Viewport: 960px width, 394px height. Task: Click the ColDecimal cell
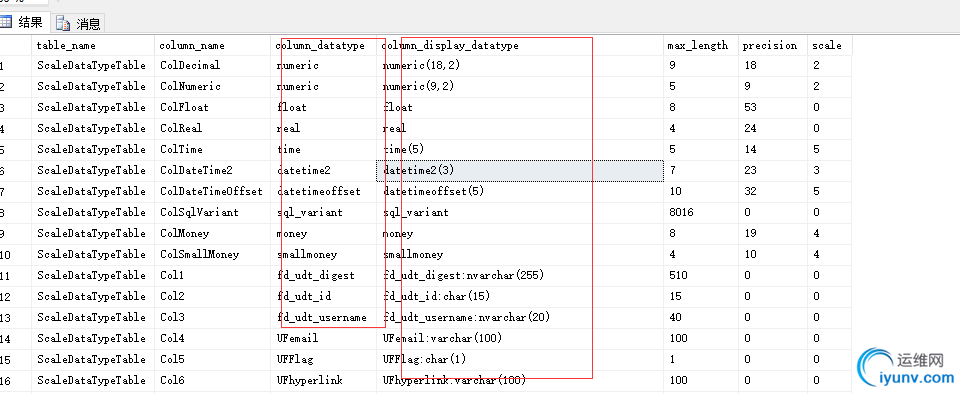[212, 65]
